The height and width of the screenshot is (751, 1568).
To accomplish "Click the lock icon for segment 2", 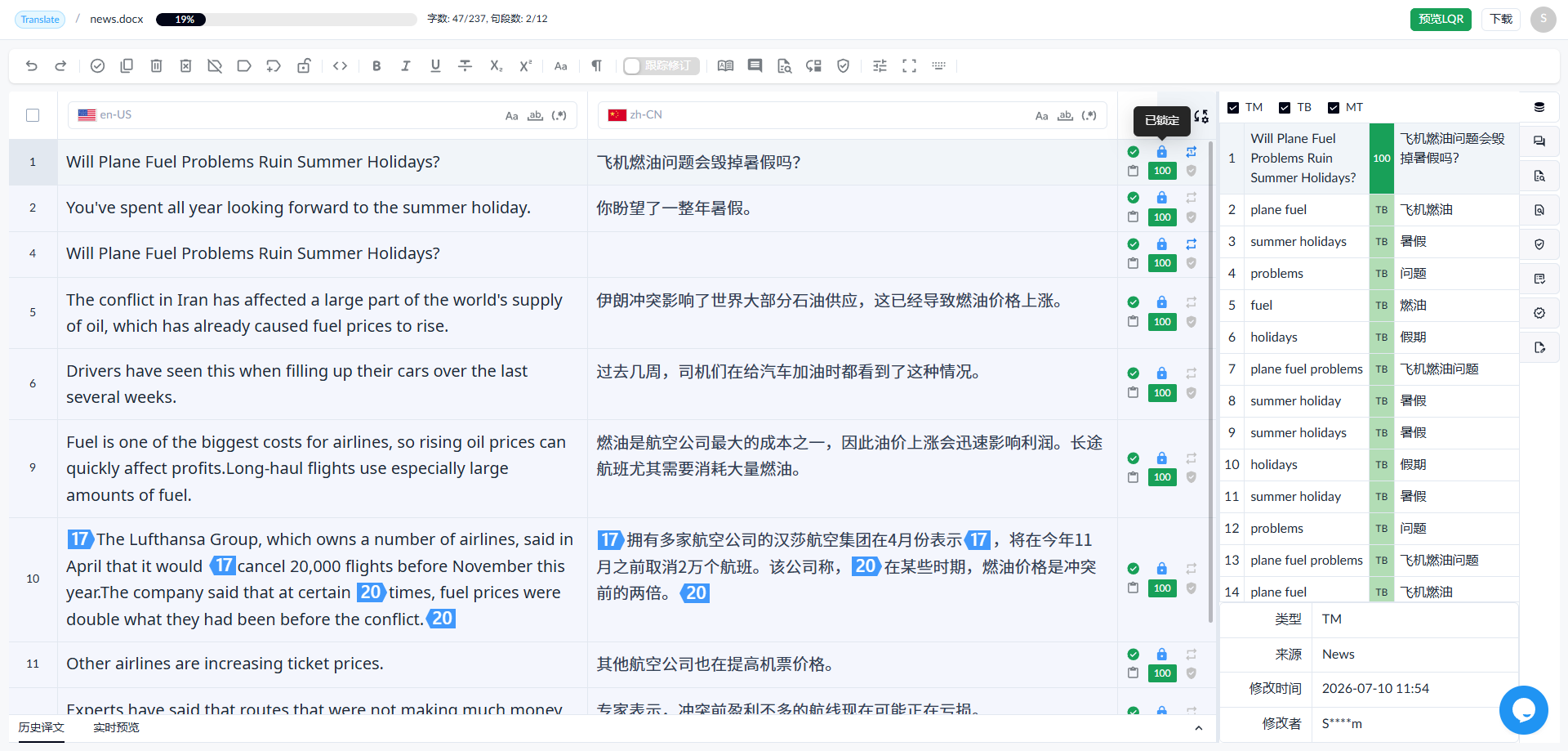I will point(1161,198).
